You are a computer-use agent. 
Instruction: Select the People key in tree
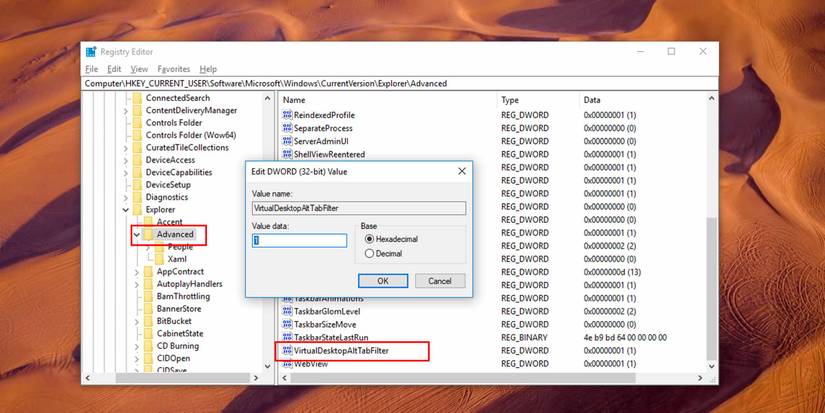click(x=180, y=247)
